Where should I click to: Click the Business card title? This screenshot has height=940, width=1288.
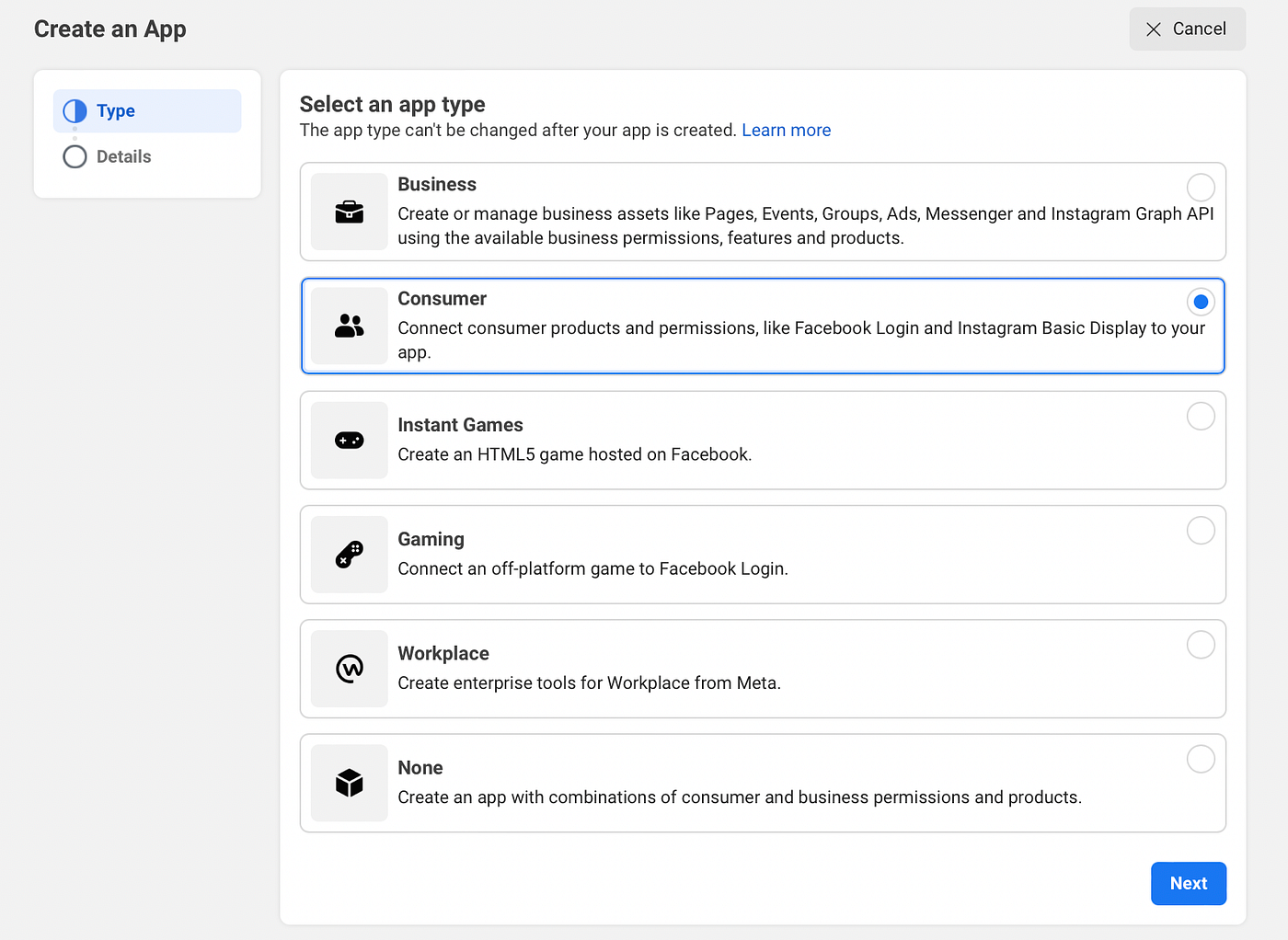(437, 184)
